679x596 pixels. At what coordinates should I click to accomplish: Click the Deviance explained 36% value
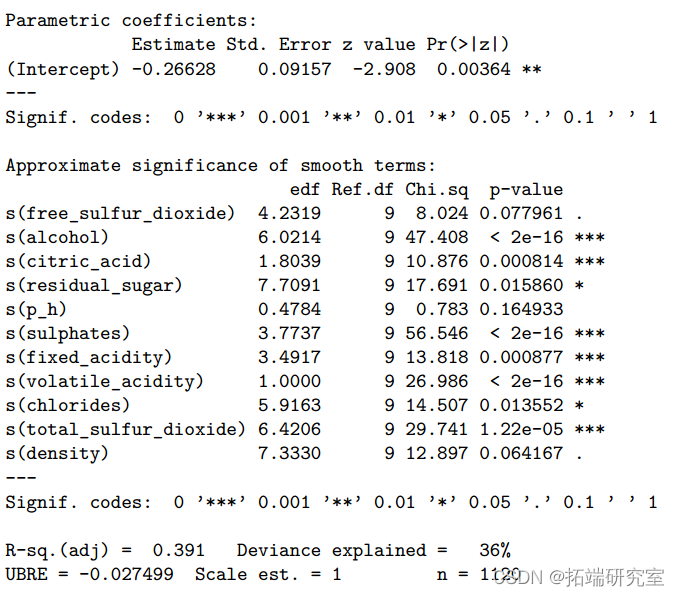coord(495,550)
